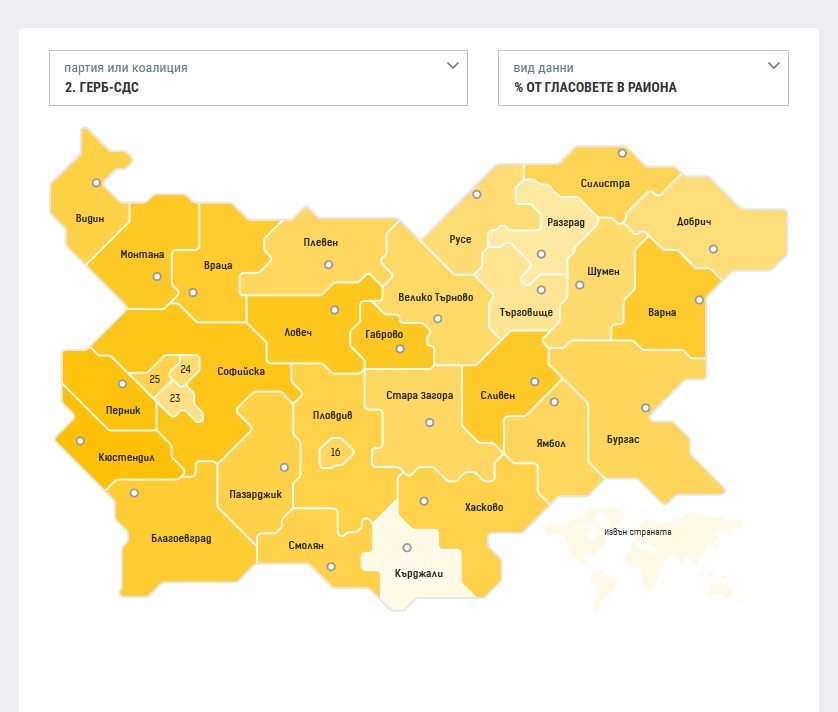Select the Бургас city marker dot
Screen dimensions: 838x712
[x=646, y=408]
